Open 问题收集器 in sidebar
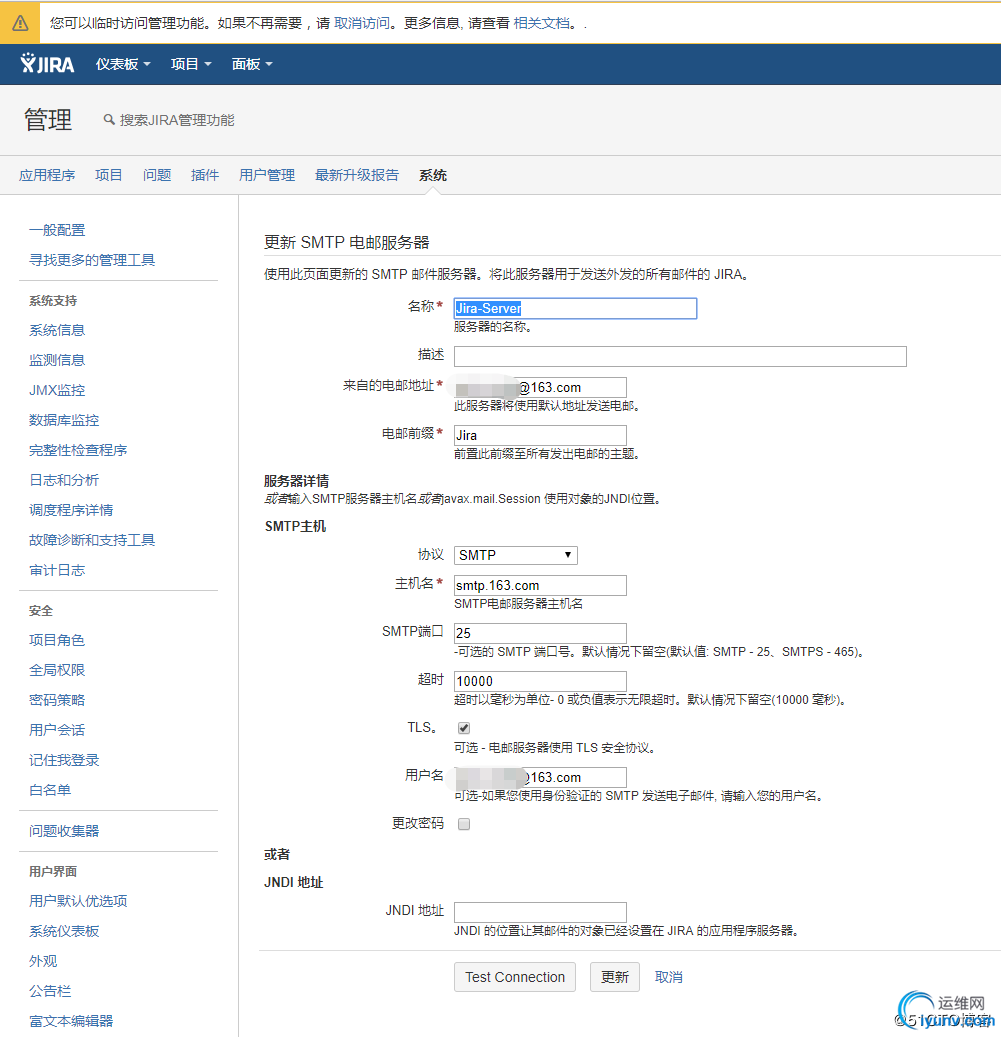Screen dimensions: 1001x1037 pyautogui.click(x=64, y=831)
